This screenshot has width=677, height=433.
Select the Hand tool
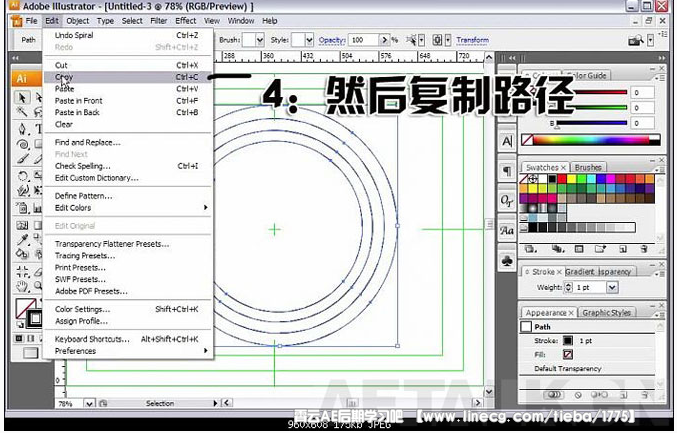pyautogui.click(x=22, y=286)
